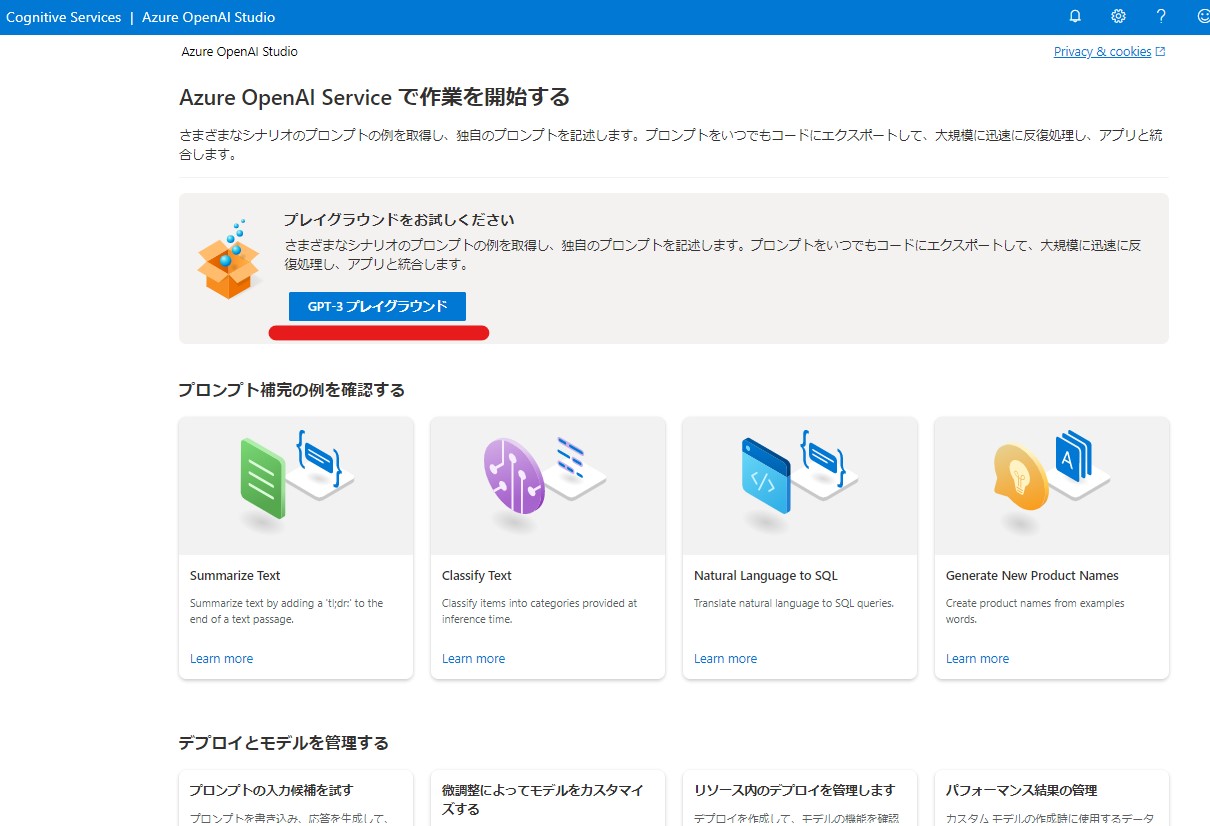
Task: Open the feedback smiley icon
Action: pos(1203,16)
